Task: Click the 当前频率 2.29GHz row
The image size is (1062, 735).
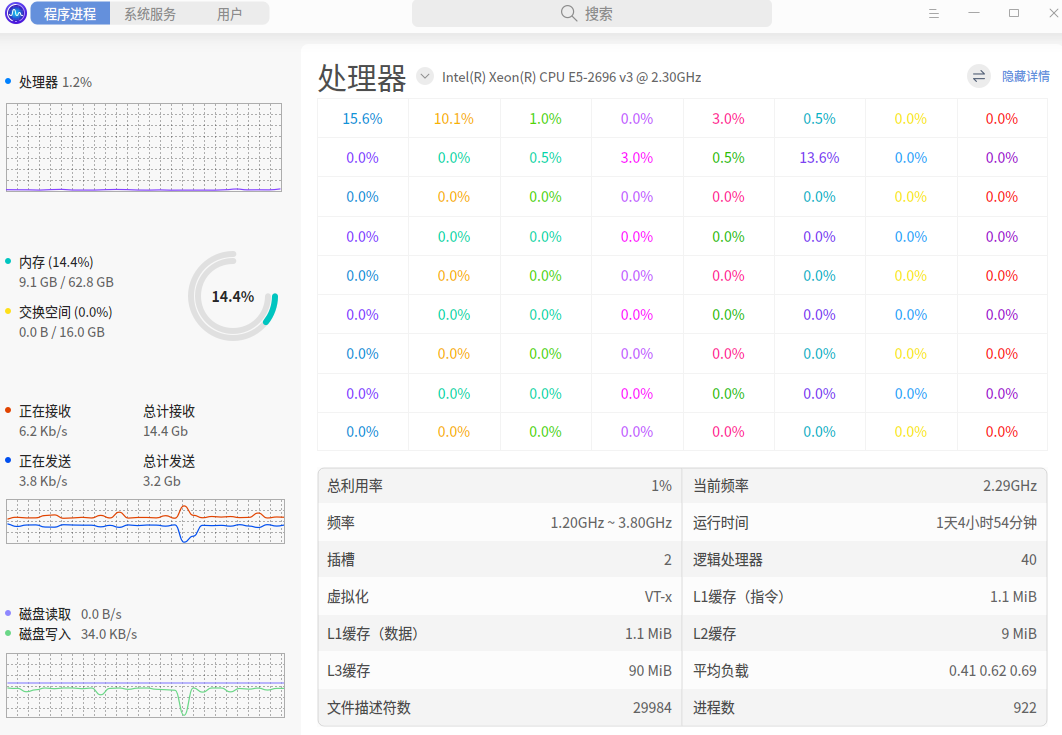Action: (x=864, y=486)
